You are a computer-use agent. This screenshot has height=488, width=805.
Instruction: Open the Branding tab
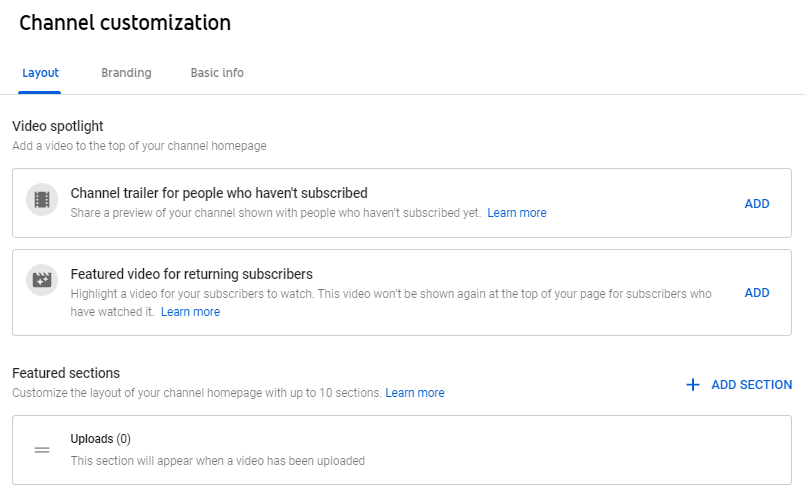pos(126,73)
